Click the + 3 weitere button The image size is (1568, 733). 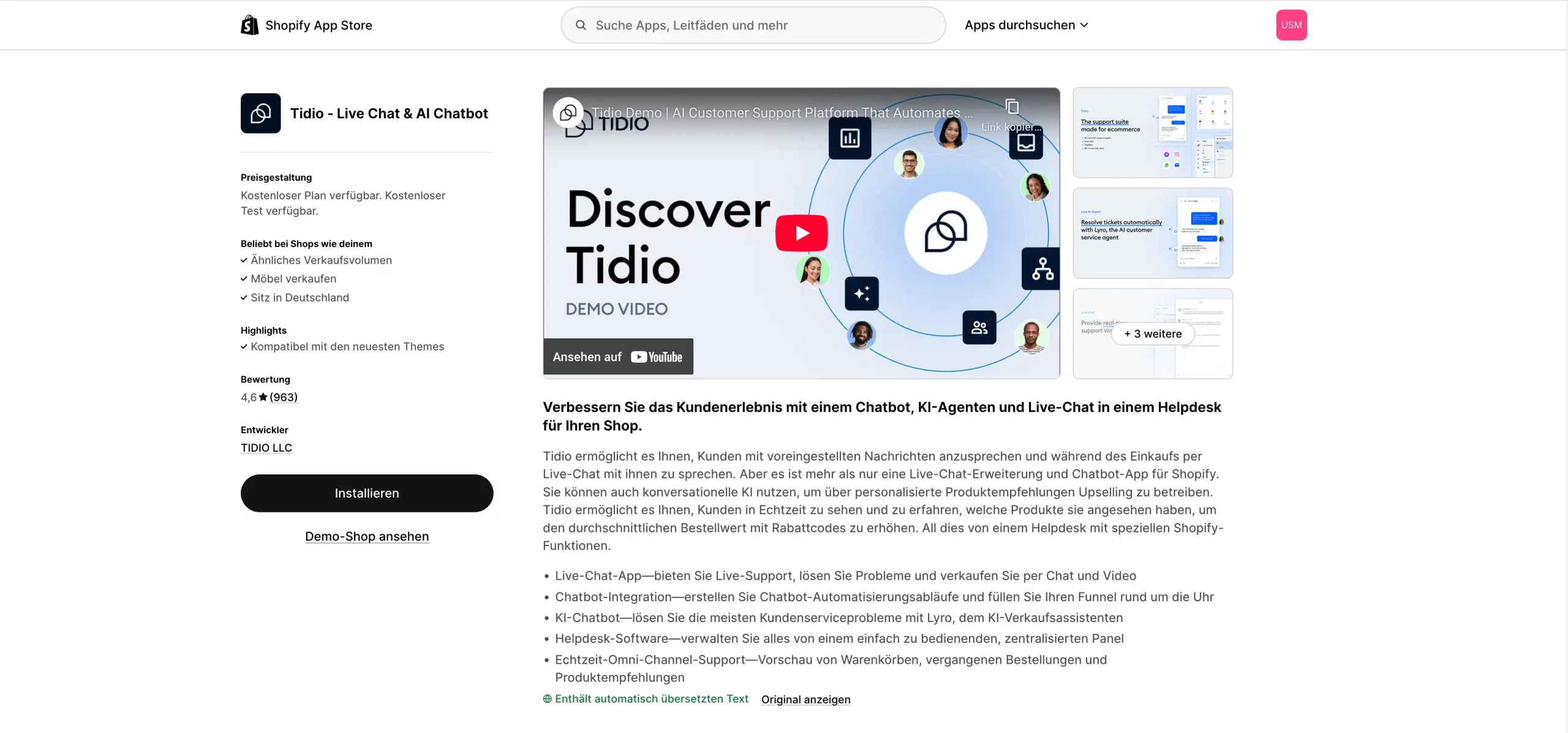pyautogui.click(x=1153, y=334)
